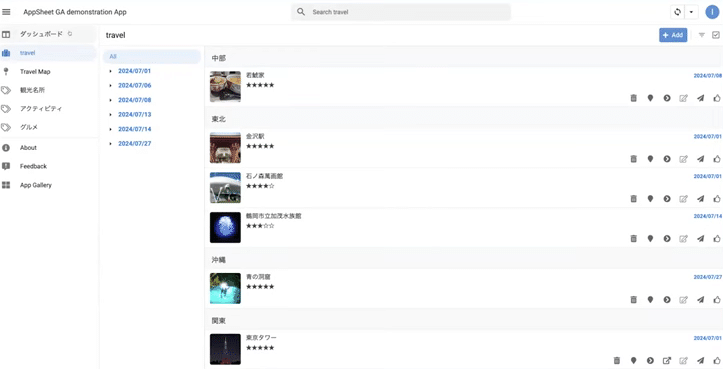The height and width of the screenshot is (369, 723).
Task: Click the send icon for 青の洞窟
Action: point(700,299)
